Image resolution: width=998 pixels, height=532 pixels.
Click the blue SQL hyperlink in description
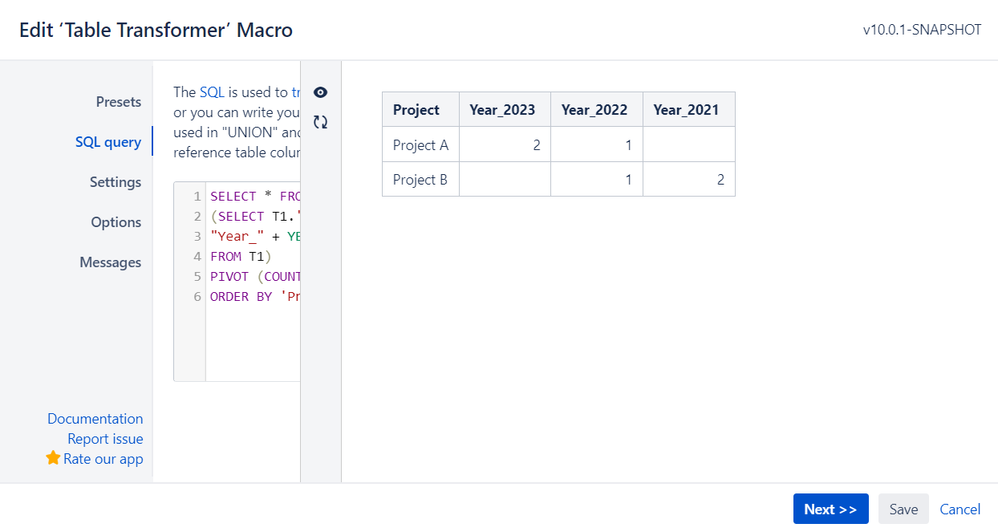click(212, 92)
